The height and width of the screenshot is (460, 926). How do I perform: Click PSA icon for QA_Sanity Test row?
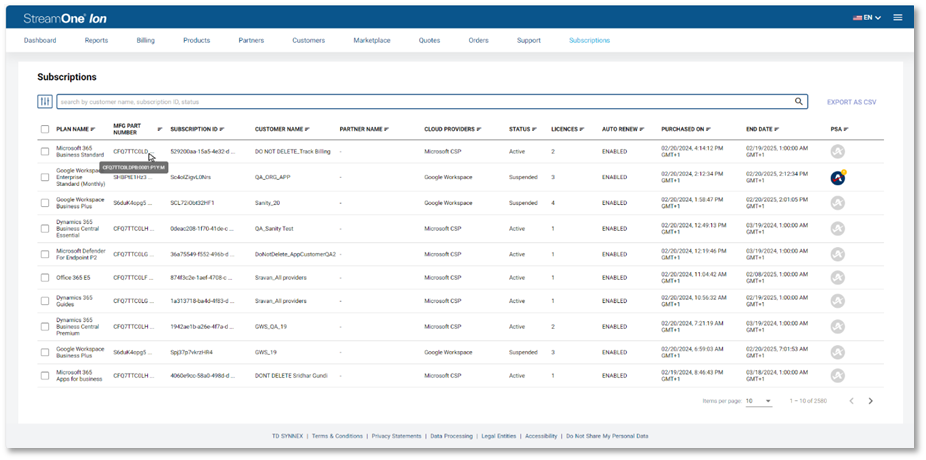coord(837,229)
